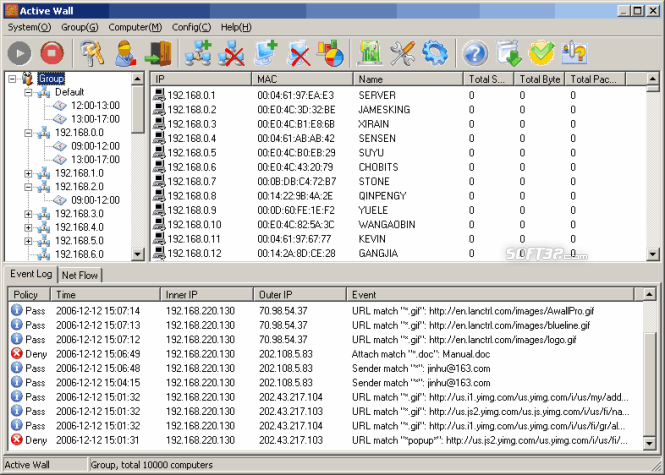The width and height of the screenshot is (665, 475).
Task: Select the event at 2006-12-12 15:07:13
Action: (325, 325)
